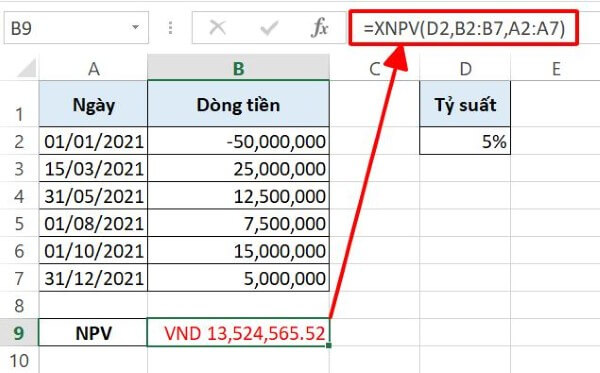Image resolution: width=600 pixels, height=373 pixels.
Task: Select date cell 01/10/2021
Action: [x=93, y=251]
